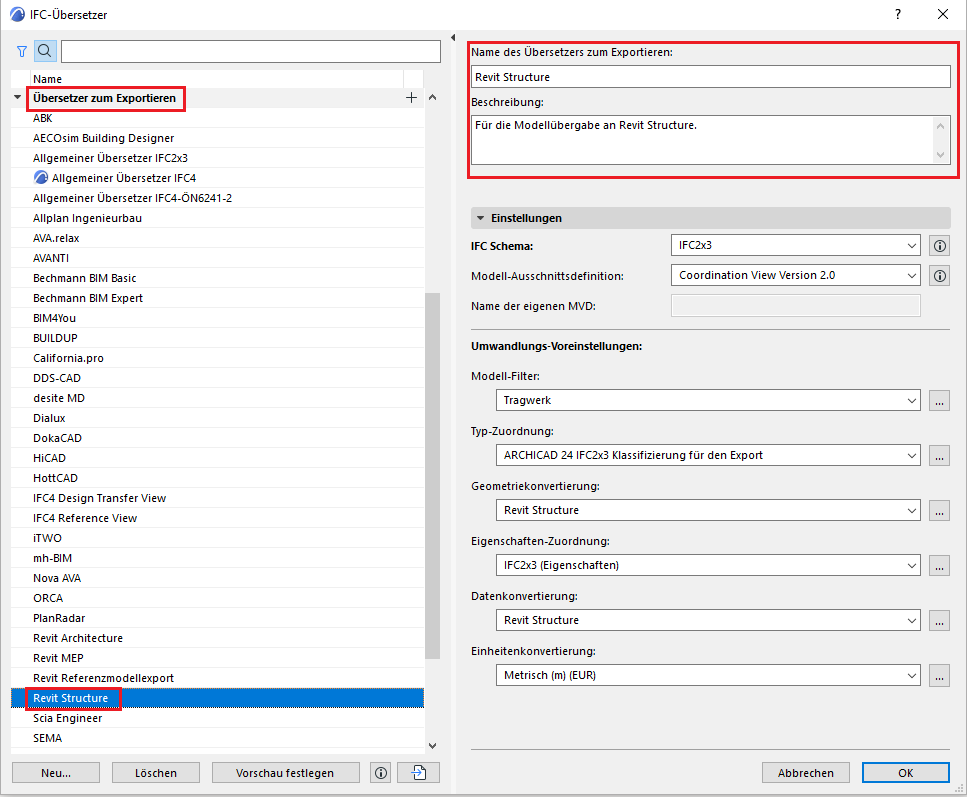Viewport: 967px width, 797px height.
Task: Open the info icon next to IFC Schema
Action: [x=938, y=245]
